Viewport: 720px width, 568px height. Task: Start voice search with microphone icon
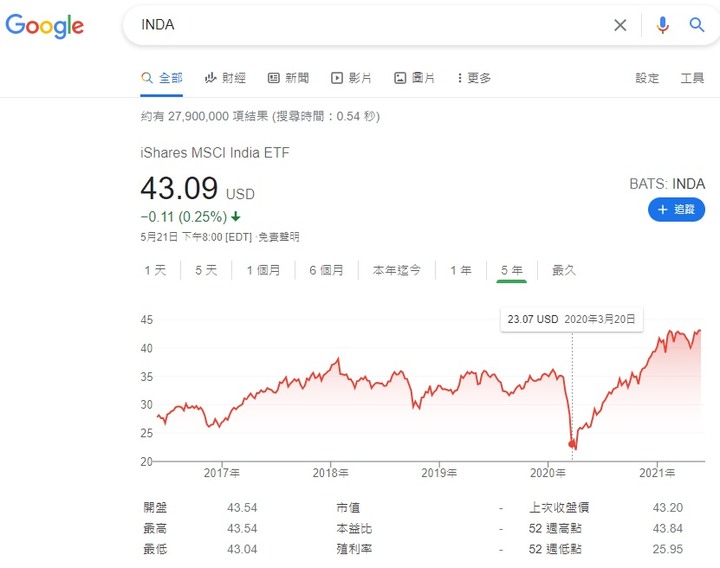(x=662, y=25)
